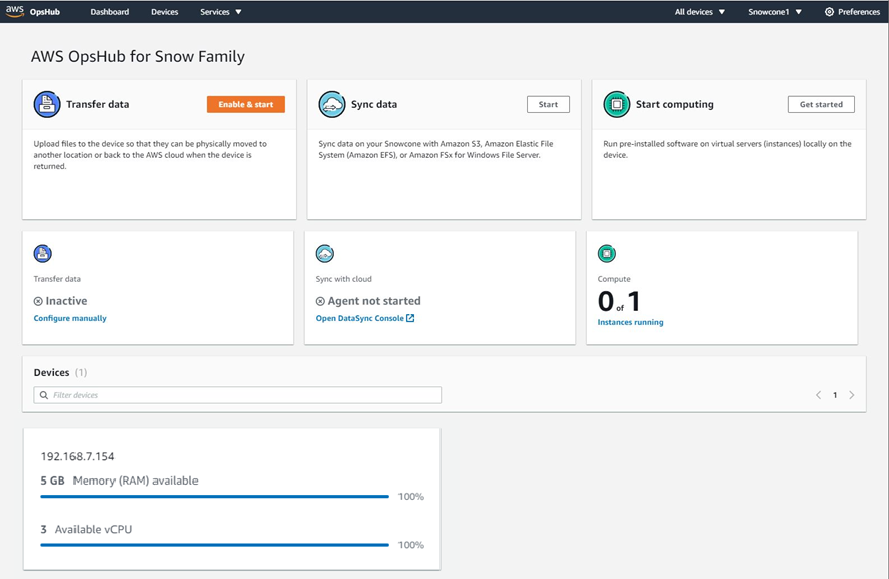Click the small Sync with cloud icon
This screenshot has height=579, width=889.
[x=324, y=254]
